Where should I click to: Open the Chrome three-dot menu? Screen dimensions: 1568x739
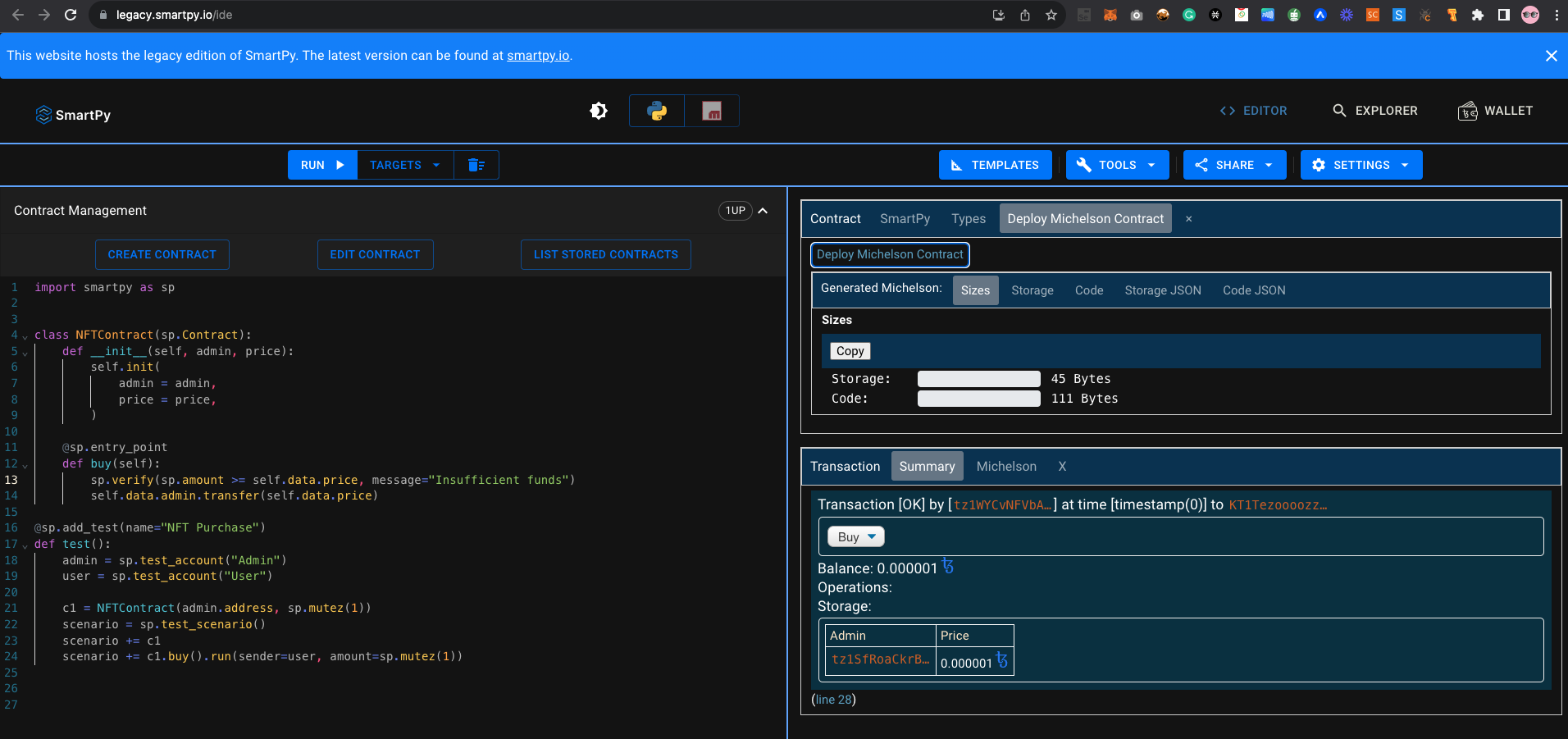(1557, 15)
